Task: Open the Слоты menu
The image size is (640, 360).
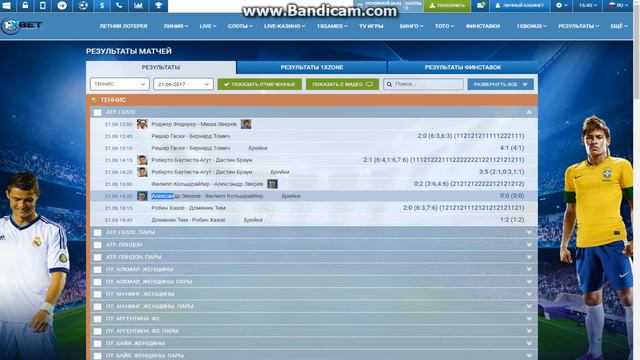Action: pyautogui.click(x=240, y=26)
